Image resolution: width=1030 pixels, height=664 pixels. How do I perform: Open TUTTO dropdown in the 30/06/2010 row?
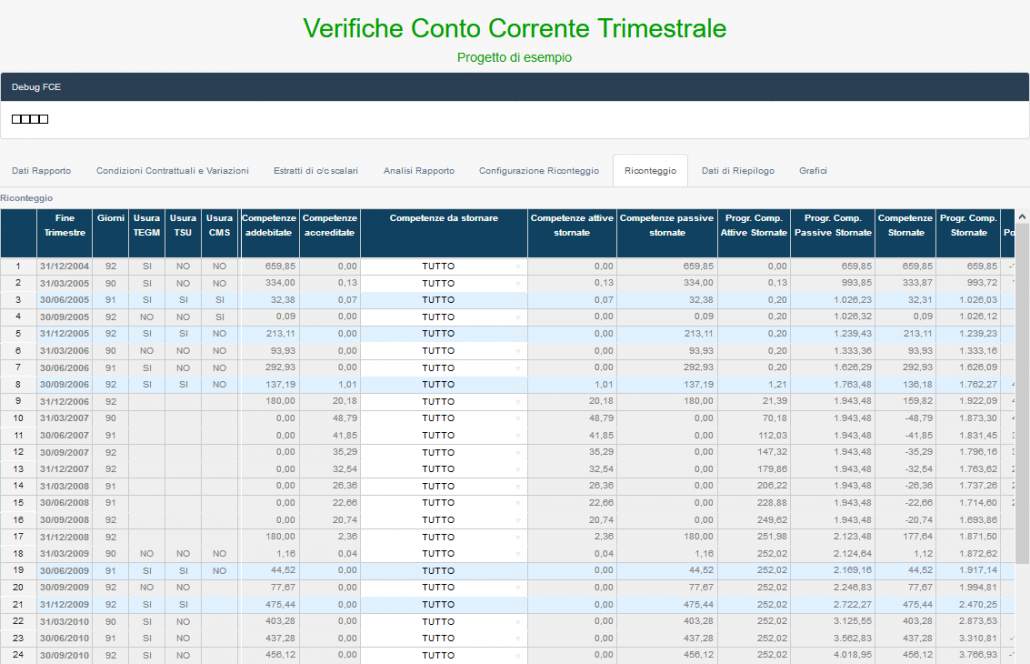point(444,638)
